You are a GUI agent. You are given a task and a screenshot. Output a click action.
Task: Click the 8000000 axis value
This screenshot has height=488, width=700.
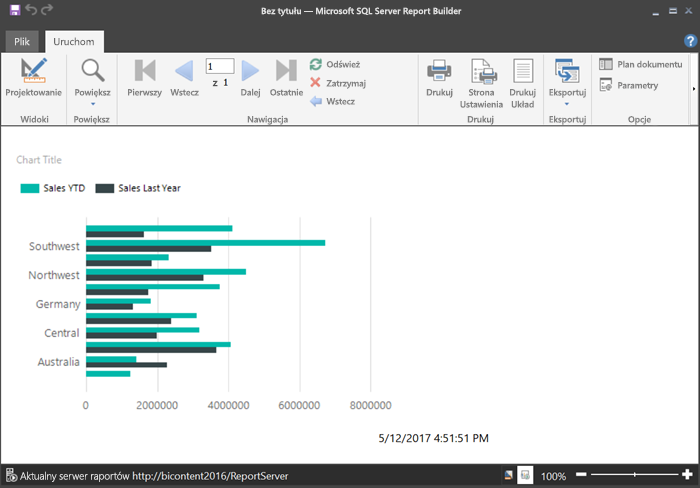(x=371, y=405)
